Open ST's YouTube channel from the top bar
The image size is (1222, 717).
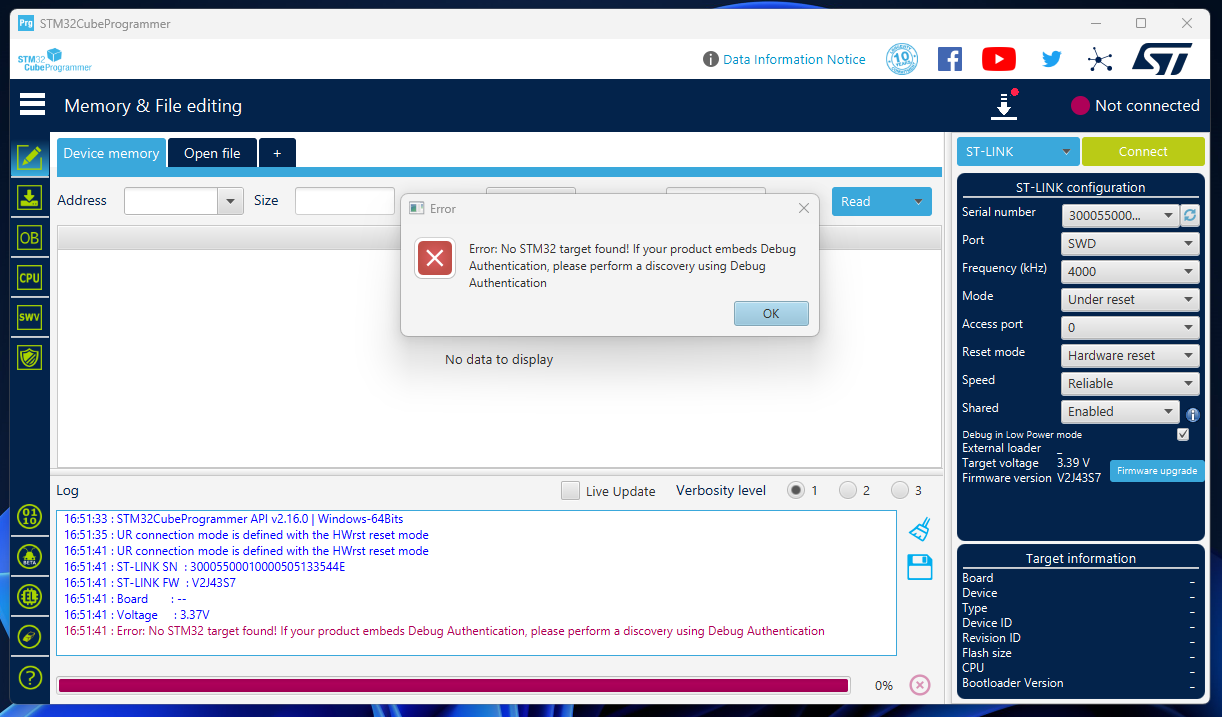(x=998, y=59)
